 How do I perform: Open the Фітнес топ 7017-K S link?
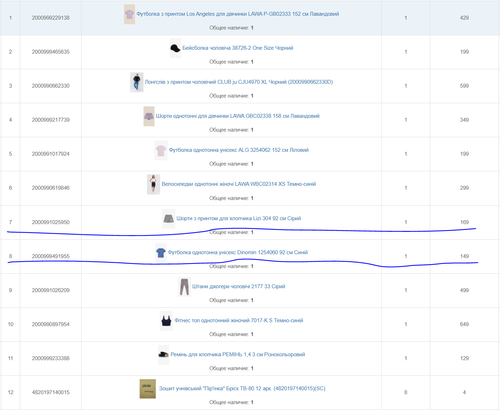(x=239, y=320)
